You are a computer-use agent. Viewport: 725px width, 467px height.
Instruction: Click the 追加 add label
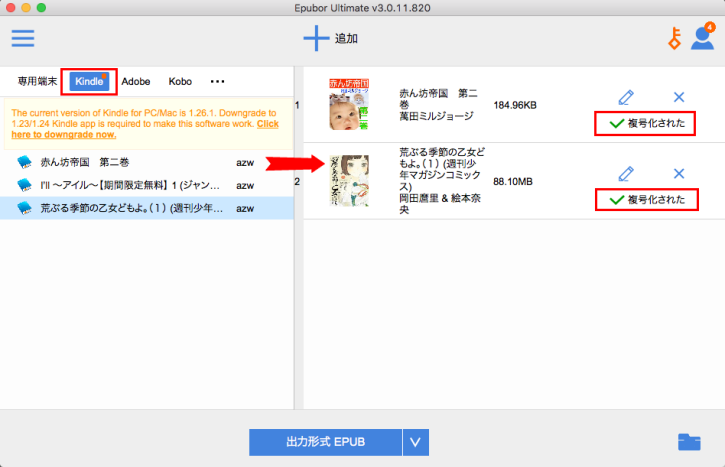click(x=346, y=38)
